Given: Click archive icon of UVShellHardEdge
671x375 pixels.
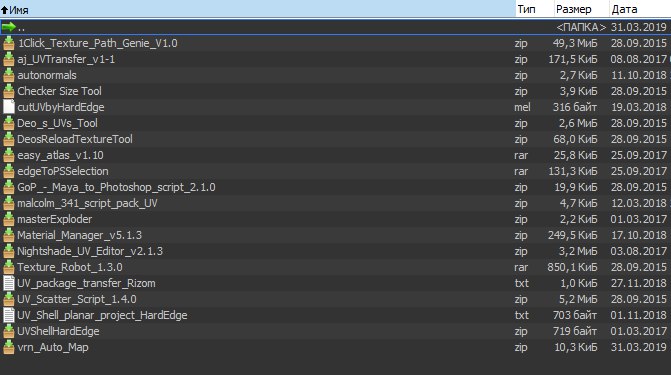Looking at the screenshot, I should click(9, 331).
